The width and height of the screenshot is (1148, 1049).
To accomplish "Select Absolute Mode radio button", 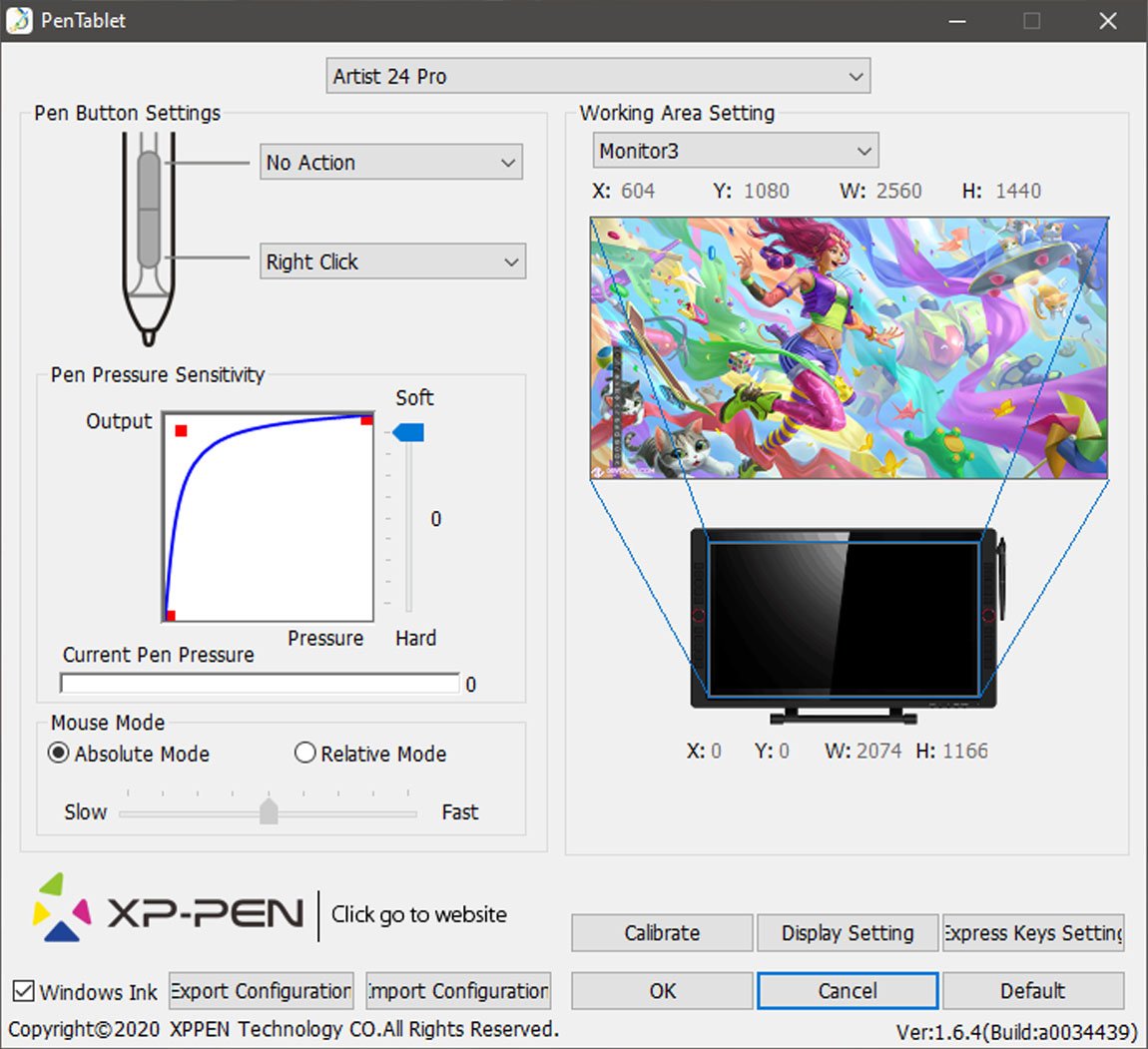I will pyautogui.click(x=59, y=753).
